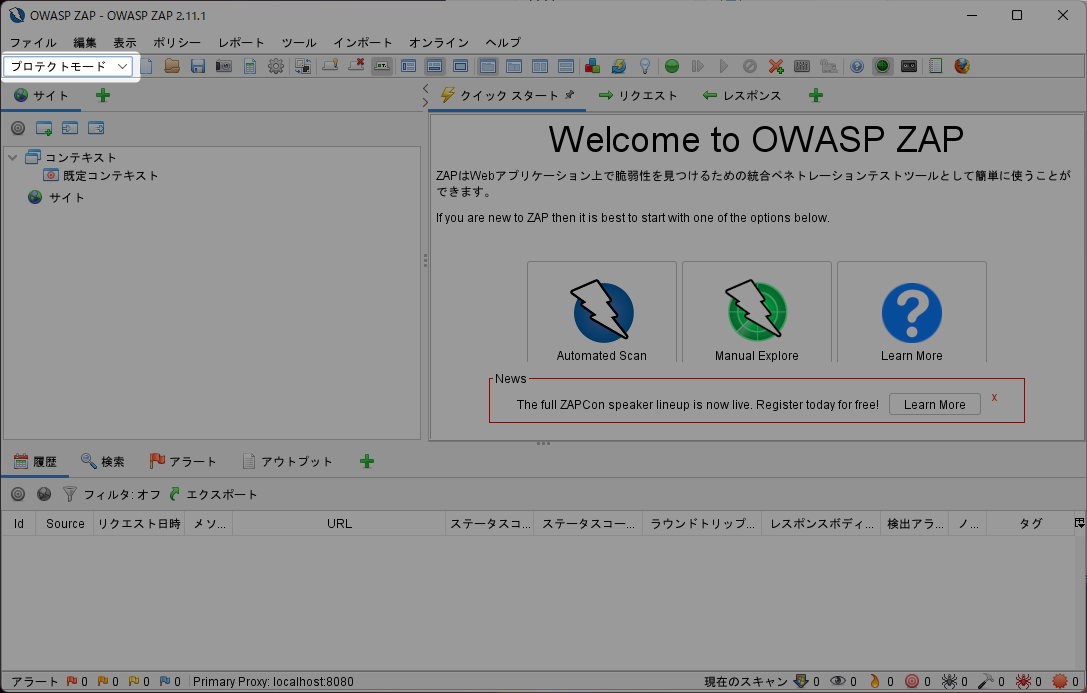The width and height of the screenshot is (1087, 693).
Task: Choose Manual Explore option
Action: pyautogui.click(x=757, y=313)
